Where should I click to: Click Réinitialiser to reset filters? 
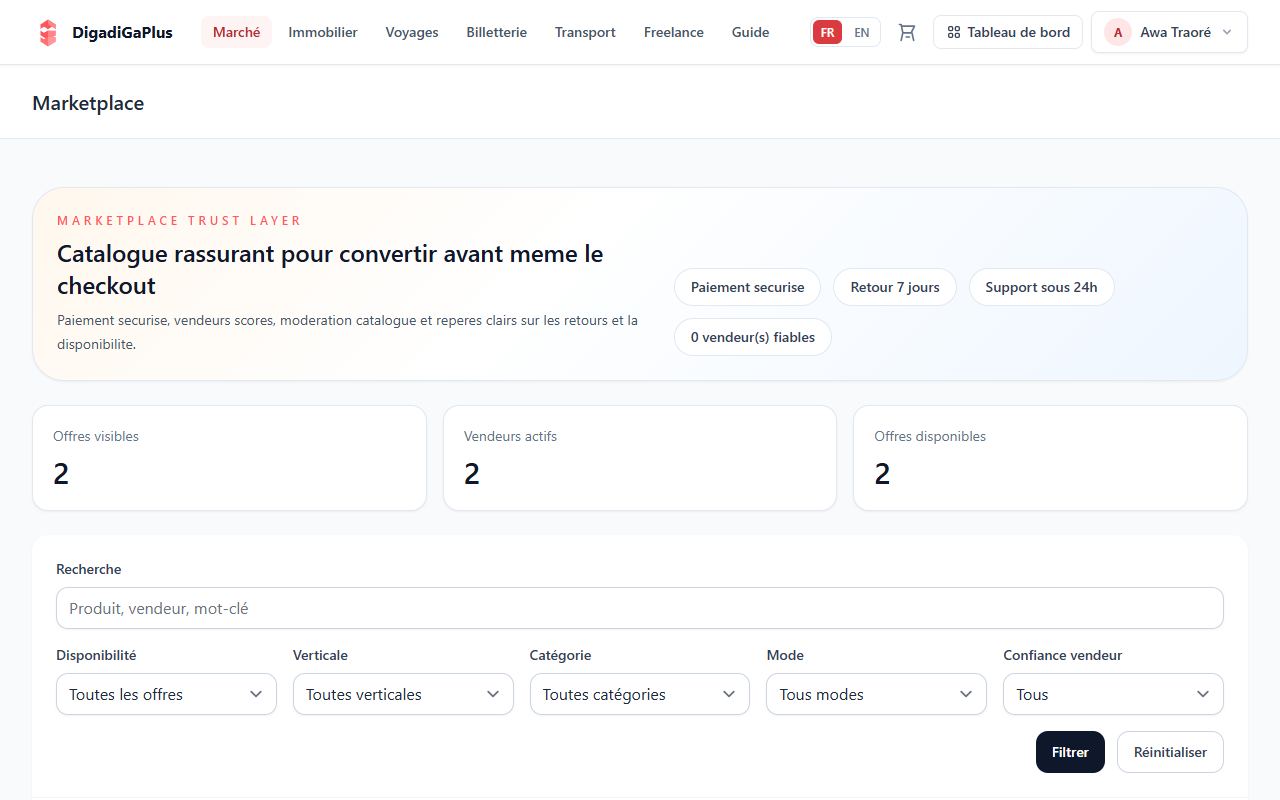[x=1170, y=752]
